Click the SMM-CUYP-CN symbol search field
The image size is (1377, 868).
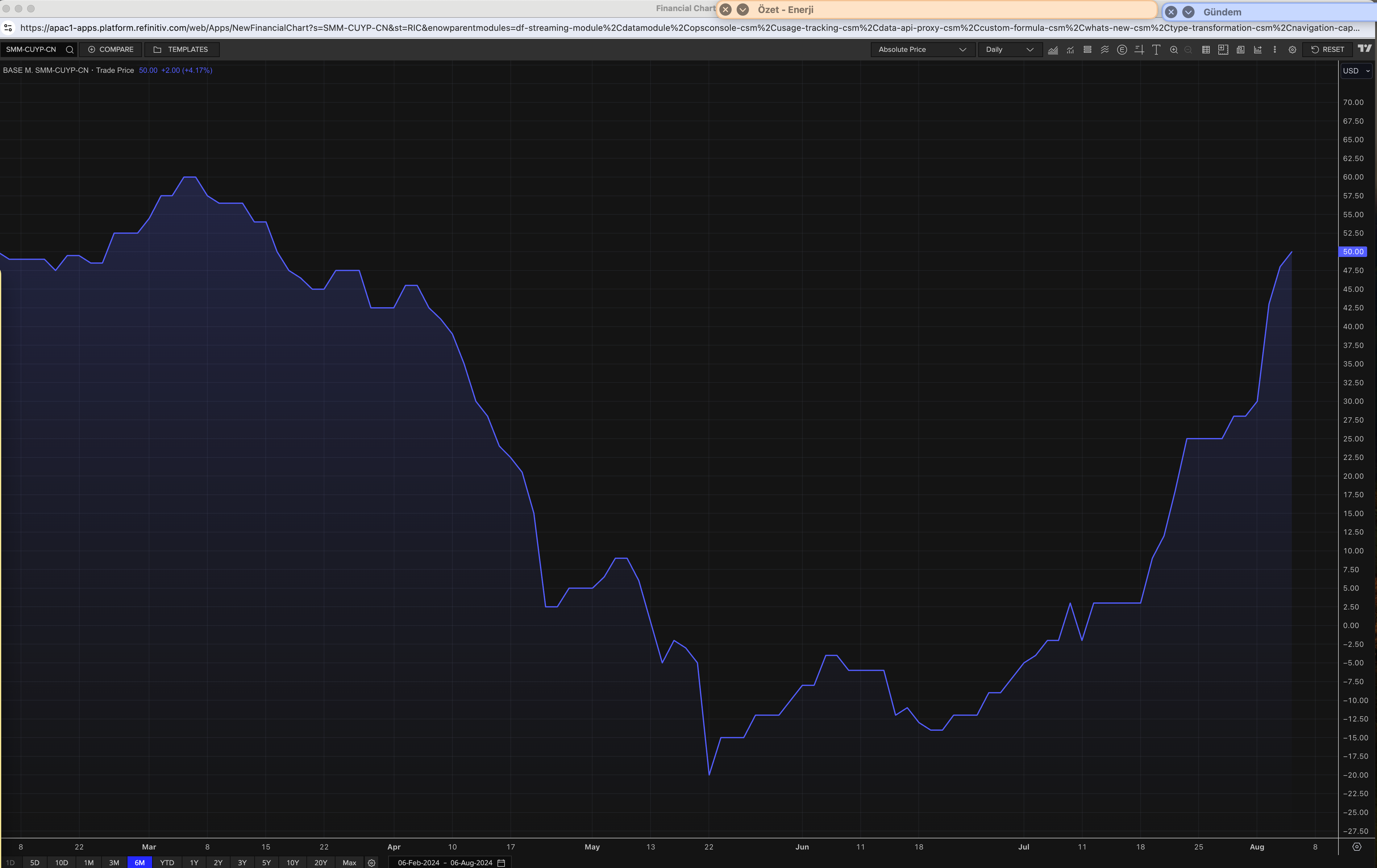[32, 50]
